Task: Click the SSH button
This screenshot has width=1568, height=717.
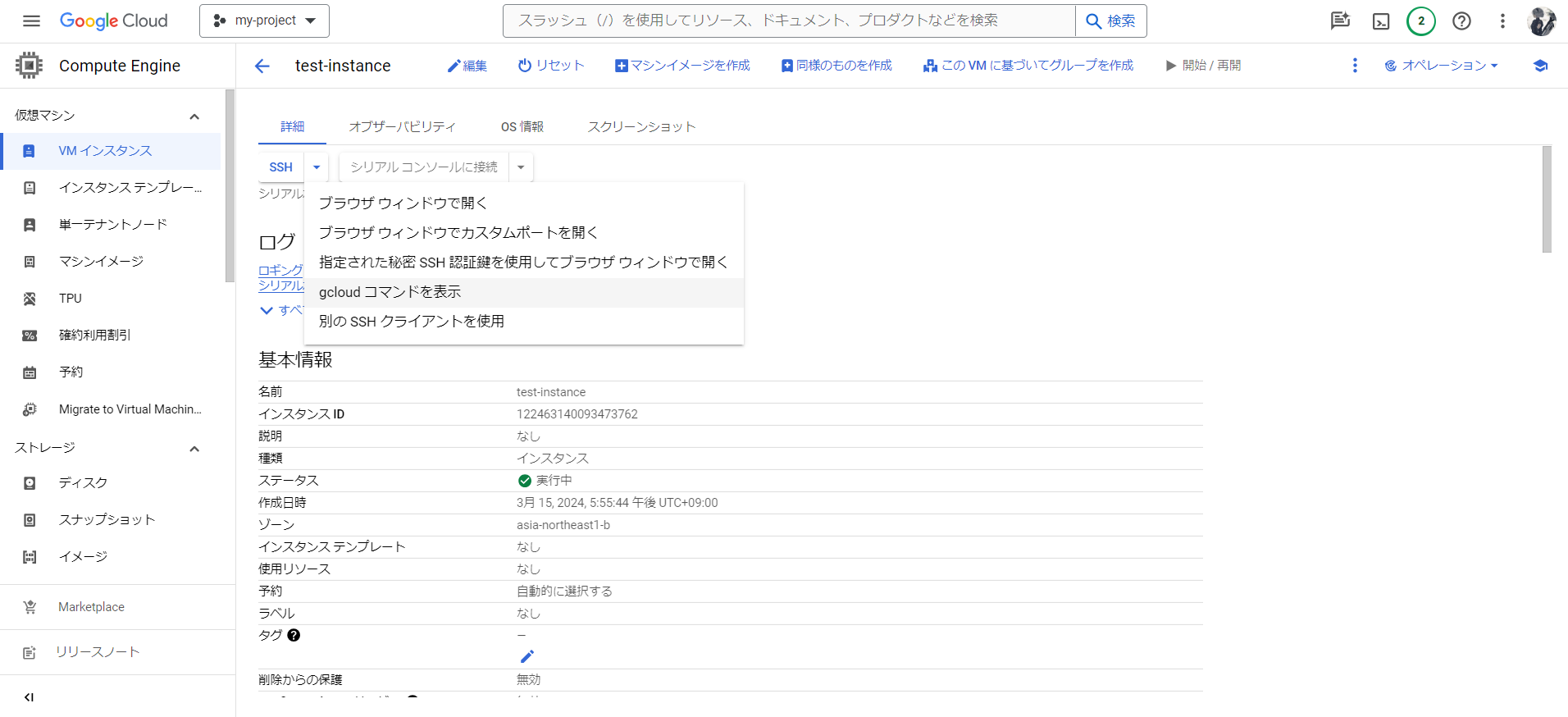Action: click(281, 167)
